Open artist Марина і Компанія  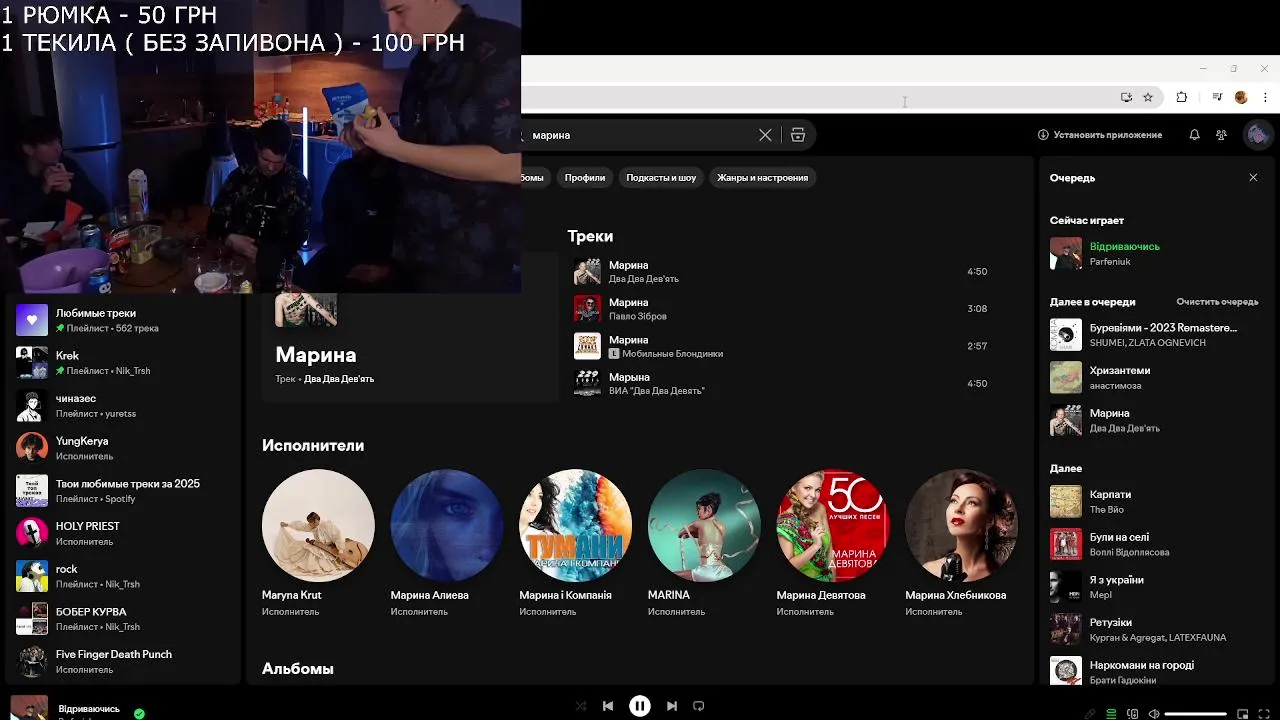575,543
